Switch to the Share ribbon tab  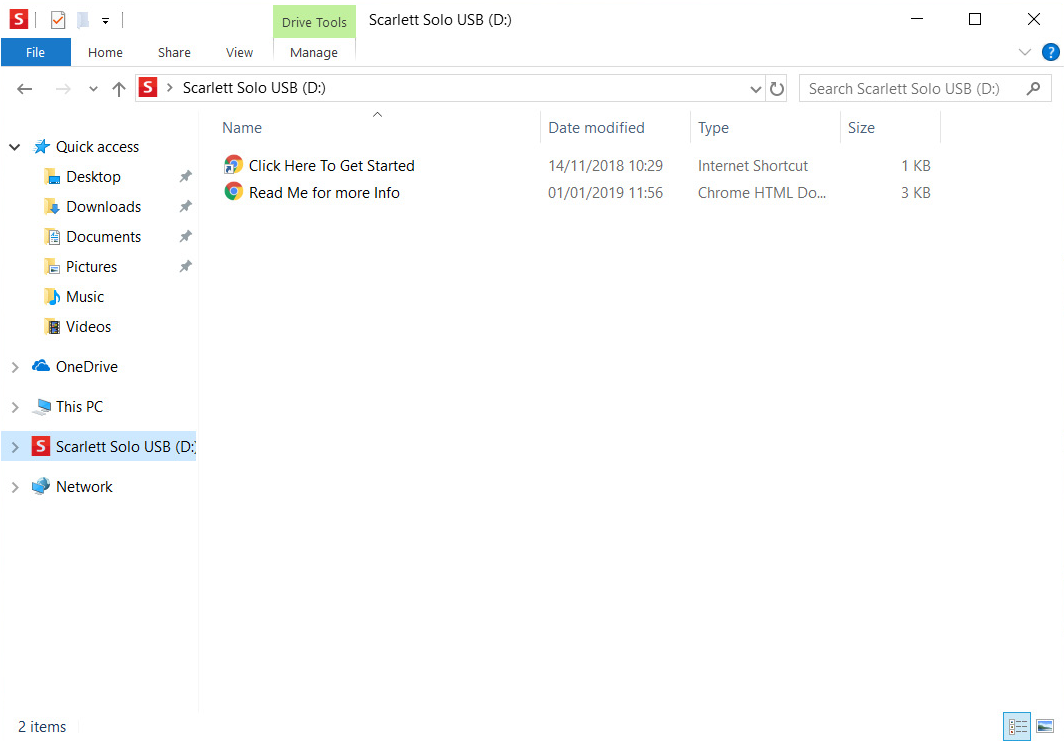point(174,52)
